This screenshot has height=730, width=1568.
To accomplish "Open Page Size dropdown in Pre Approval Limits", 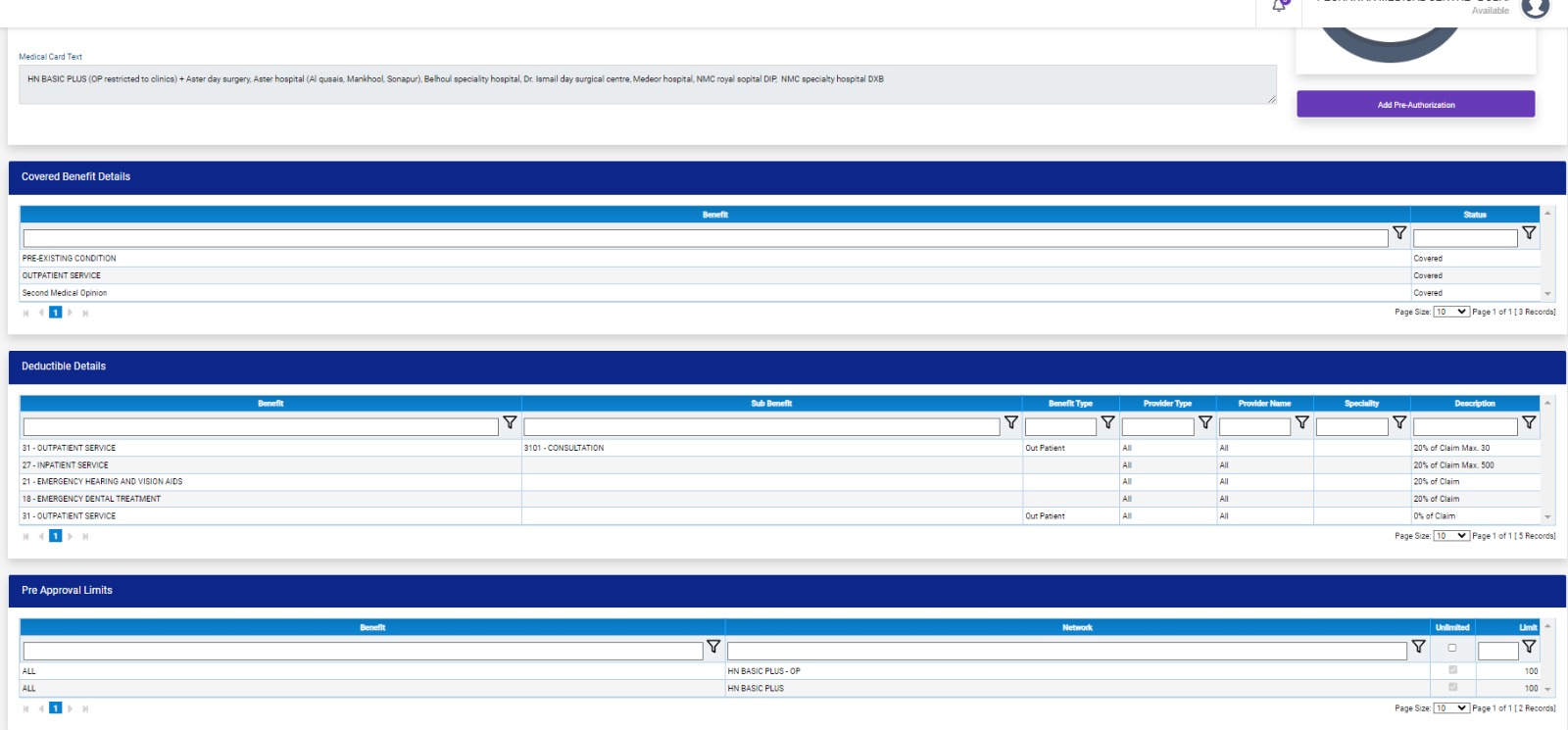I will pyautogui.click(x=1450, y=707).
